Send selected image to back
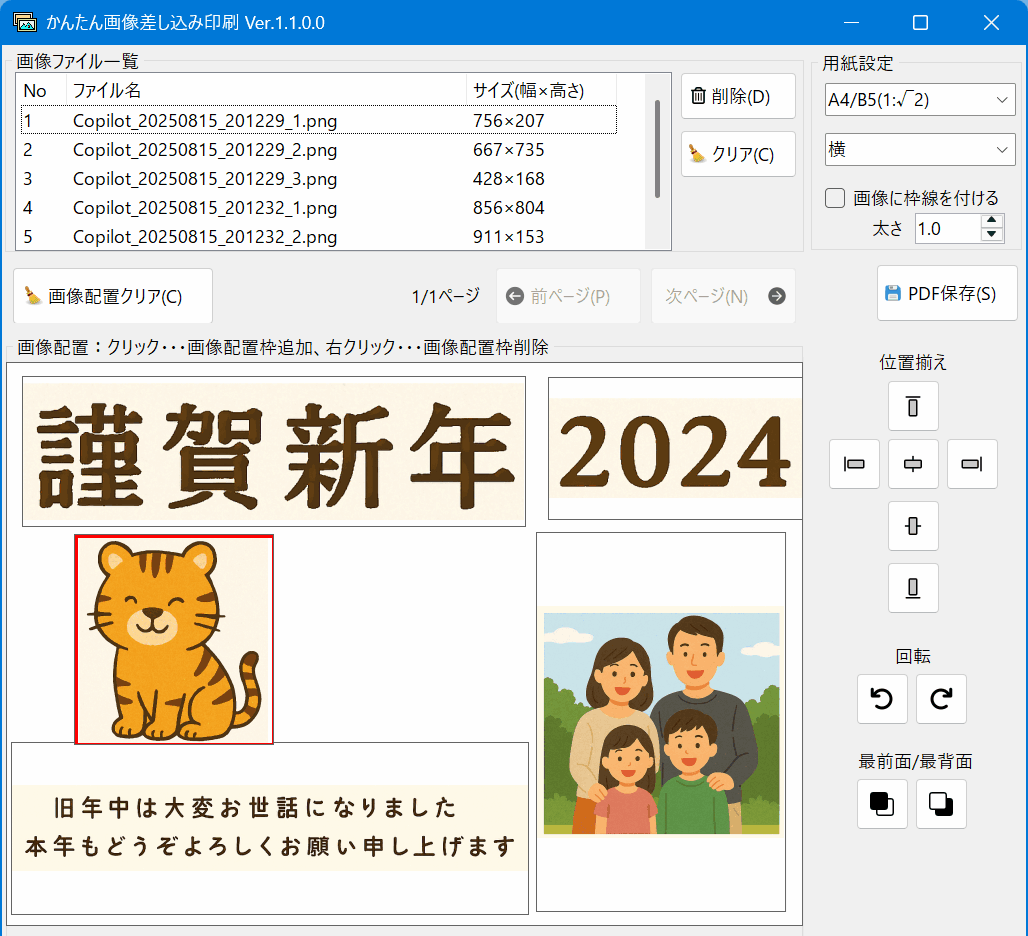Image resolution: width=1028 pixels, height=936 pixels. point(941,804)
